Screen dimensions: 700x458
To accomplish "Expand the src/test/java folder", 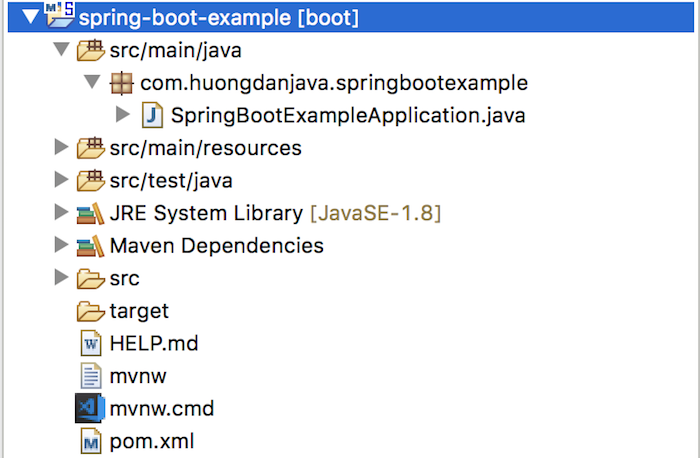I will 61,179.
